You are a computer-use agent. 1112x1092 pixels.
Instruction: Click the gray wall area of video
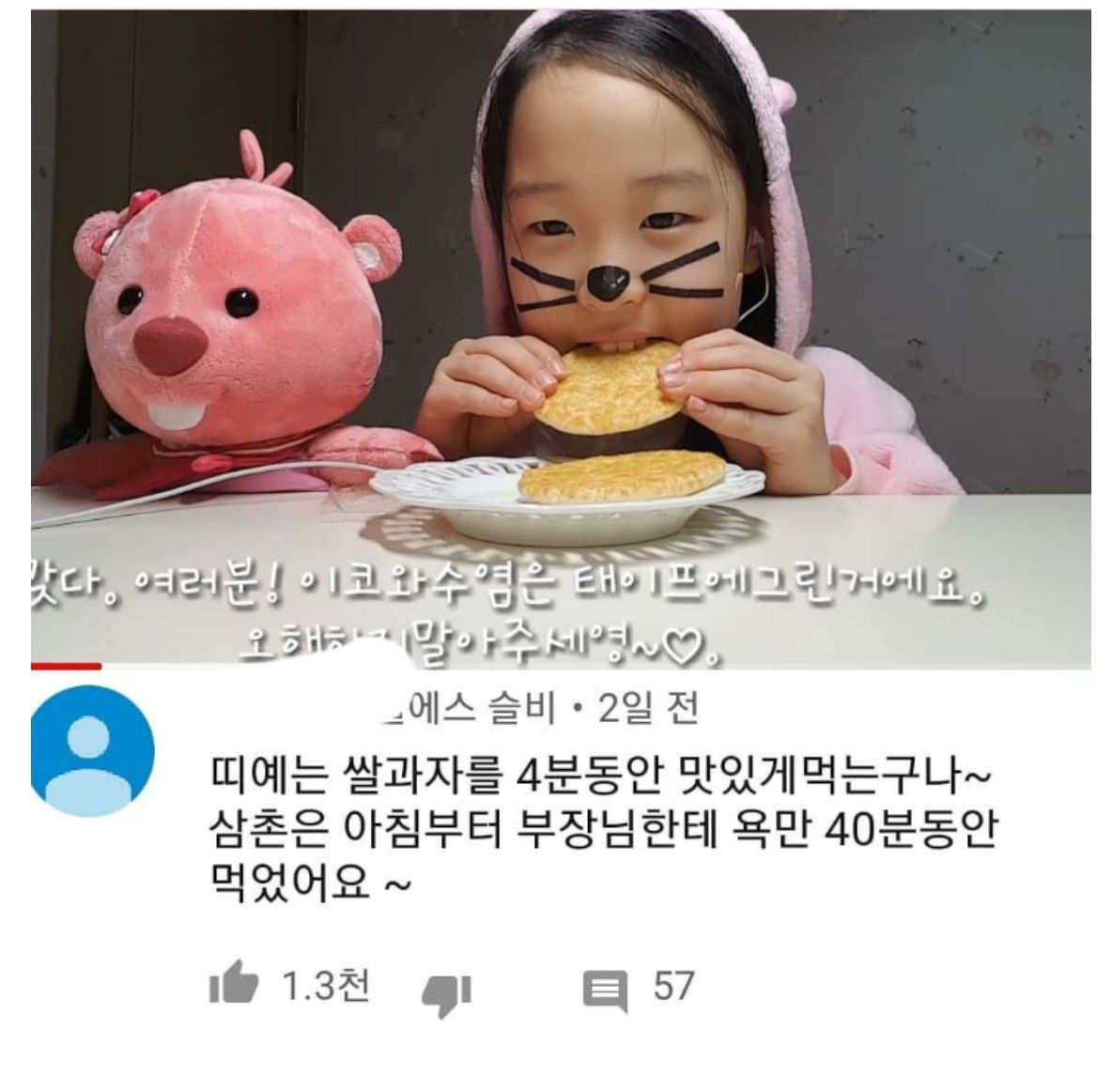tap(943, 248)
